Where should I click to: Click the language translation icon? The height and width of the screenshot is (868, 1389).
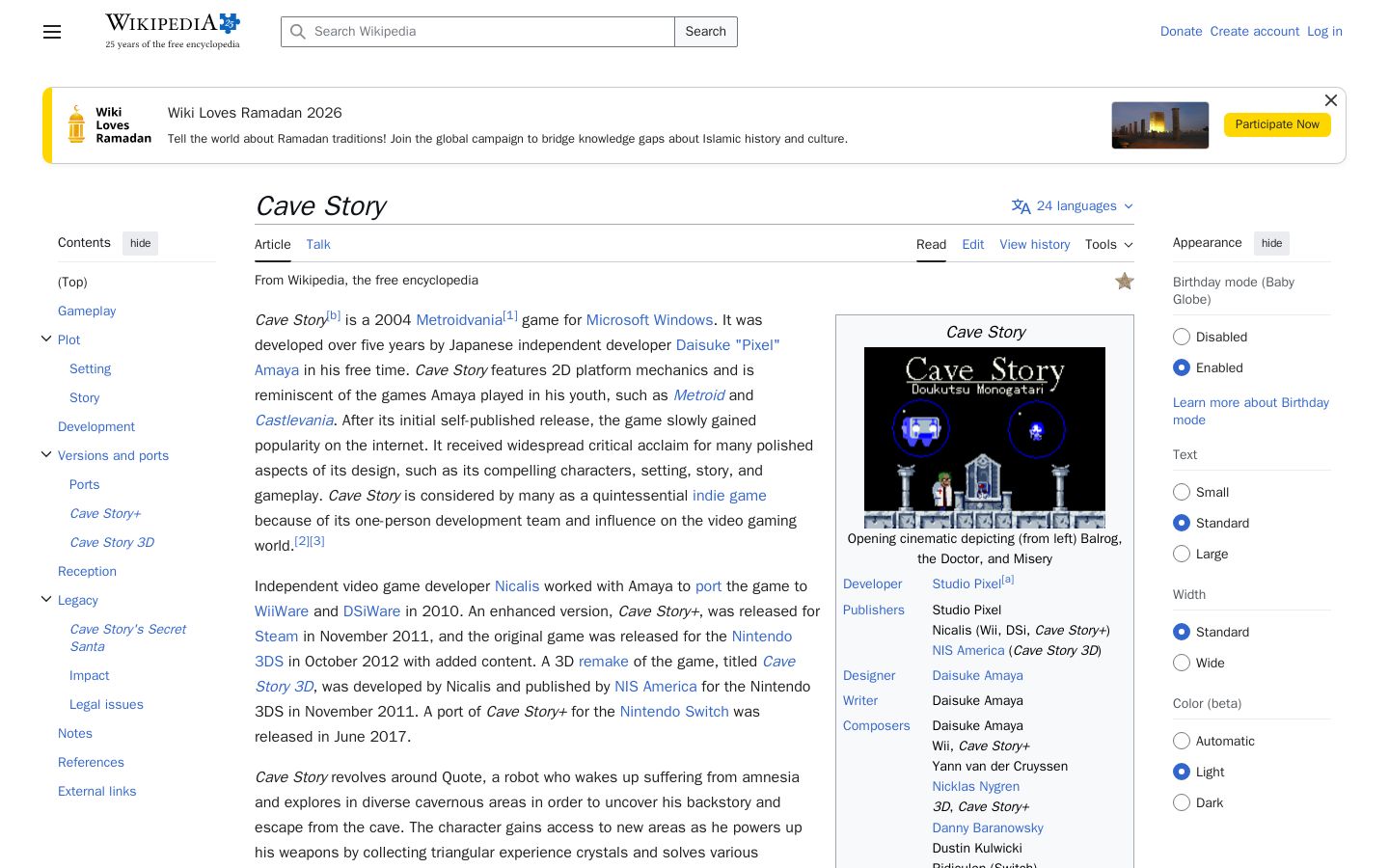click(x=1021, y=206)
